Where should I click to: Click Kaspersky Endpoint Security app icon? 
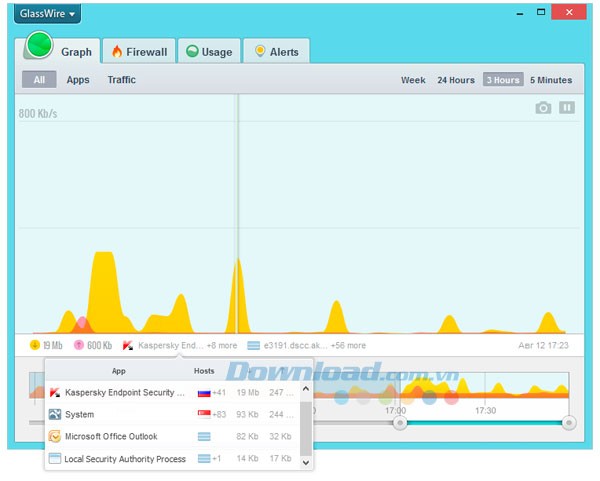[55, 393]
